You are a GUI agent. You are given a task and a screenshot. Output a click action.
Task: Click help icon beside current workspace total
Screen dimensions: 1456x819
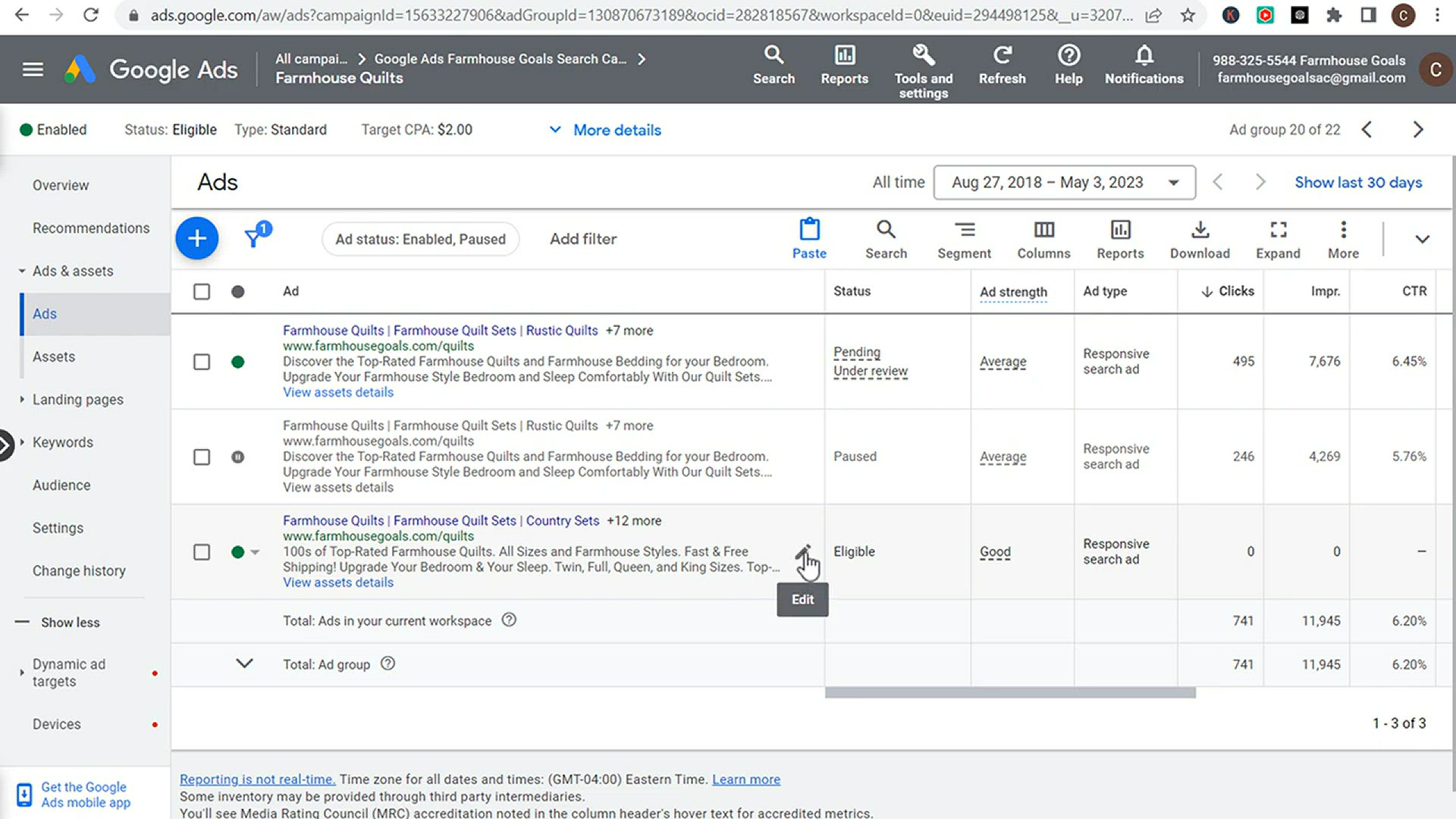(x=509, y=620)
